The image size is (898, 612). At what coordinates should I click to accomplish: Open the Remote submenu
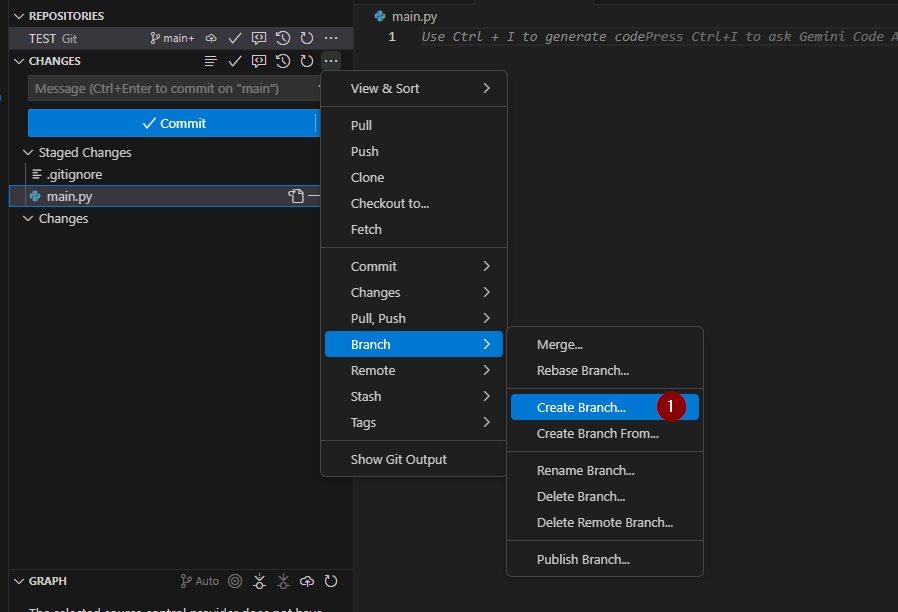click(x=413, y=370)
